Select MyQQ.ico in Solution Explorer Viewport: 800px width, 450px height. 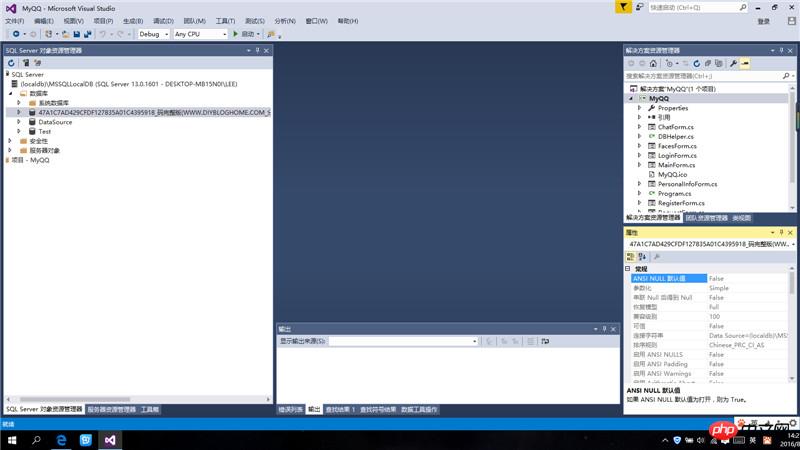tap(672, 174)
